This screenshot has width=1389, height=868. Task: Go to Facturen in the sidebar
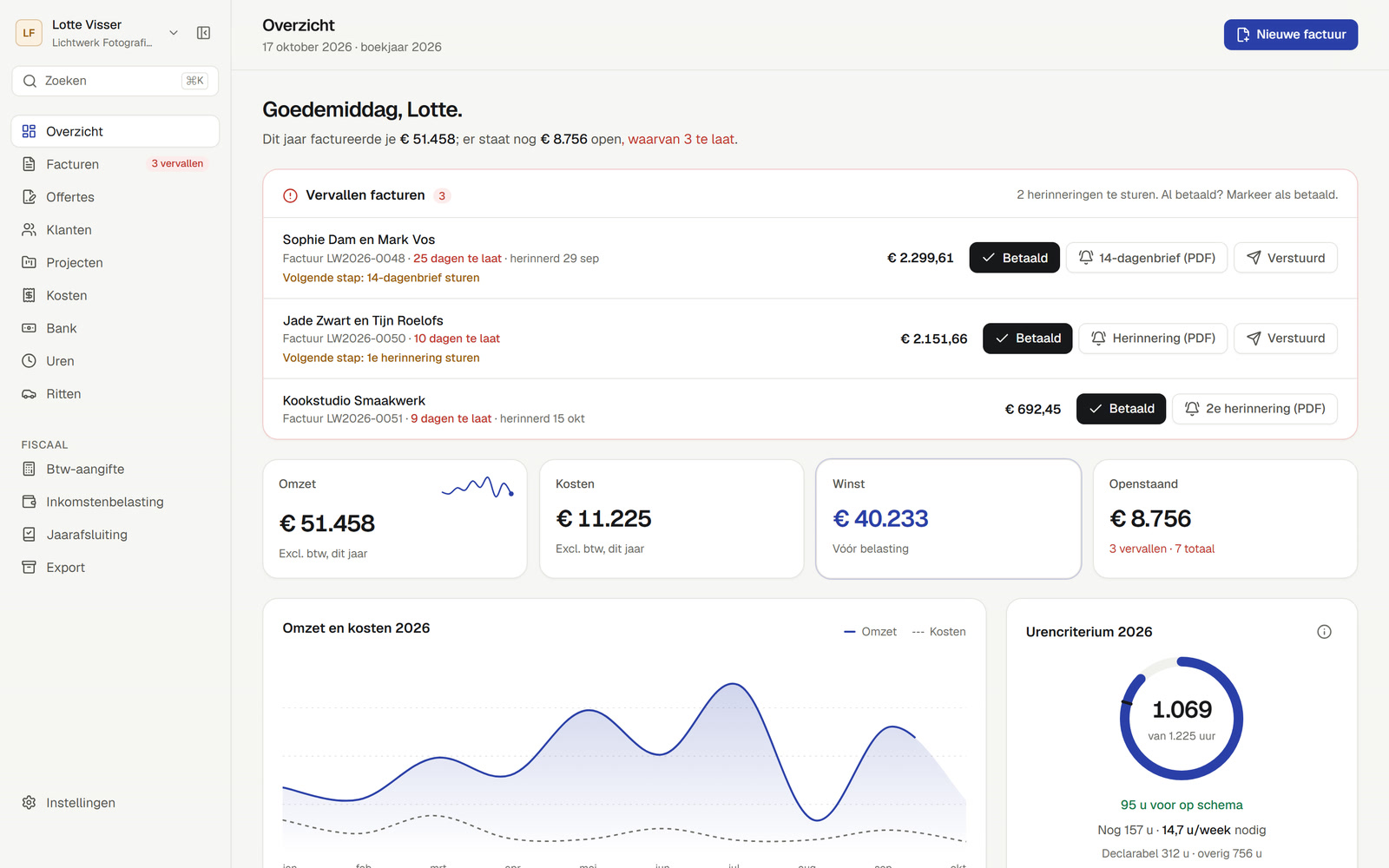[115, 164]
